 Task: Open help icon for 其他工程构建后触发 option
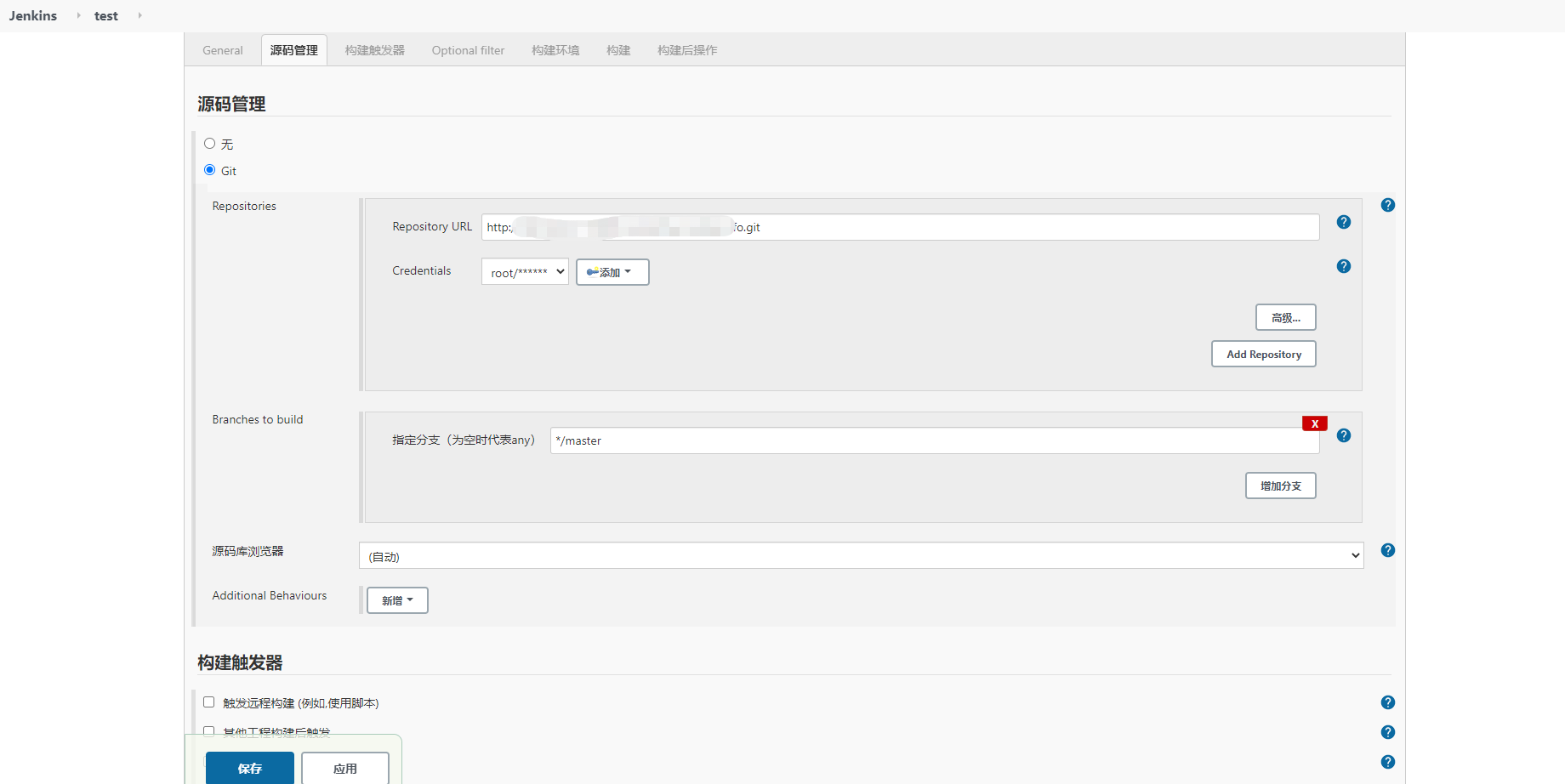tap(1387, 732)
